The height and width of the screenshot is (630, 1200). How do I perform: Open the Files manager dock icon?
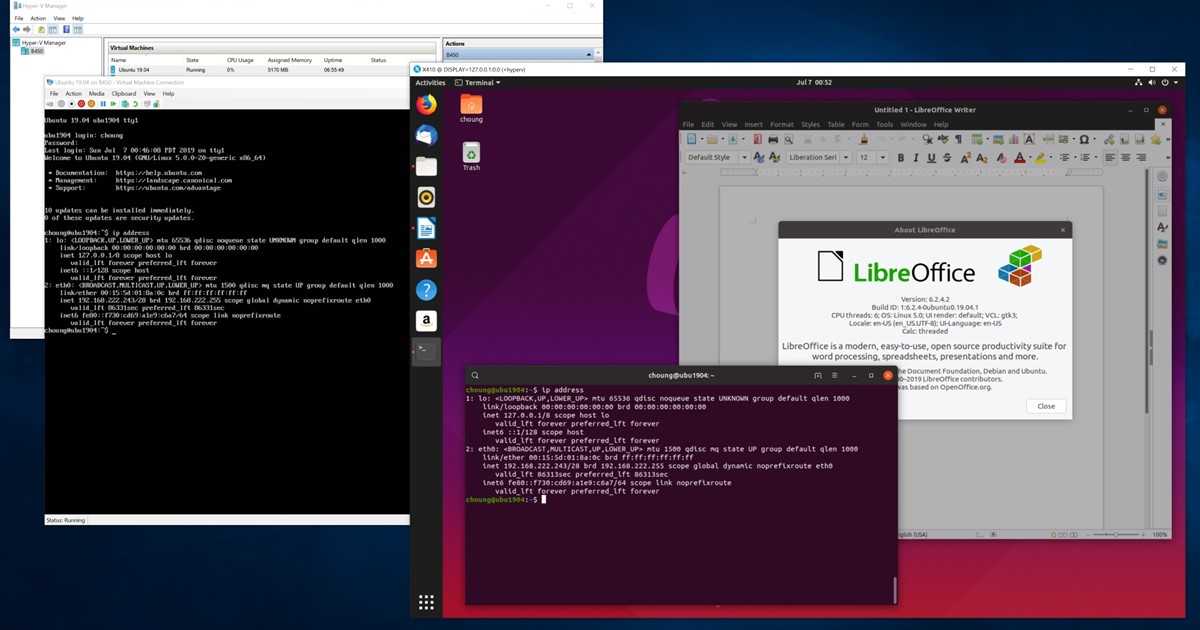click(x=426, y=166)
